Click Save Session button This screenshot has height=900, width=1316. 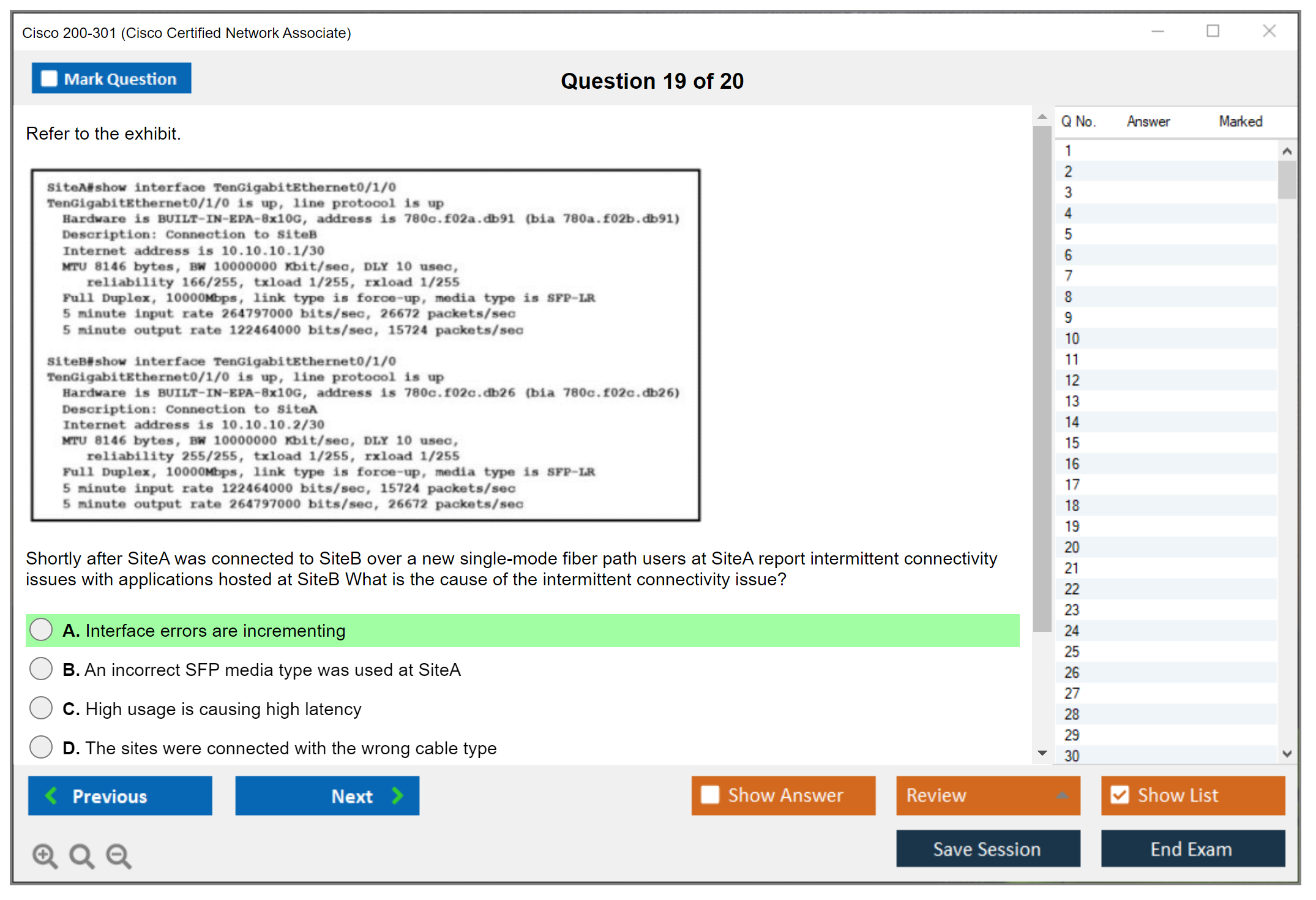point(987,849)
